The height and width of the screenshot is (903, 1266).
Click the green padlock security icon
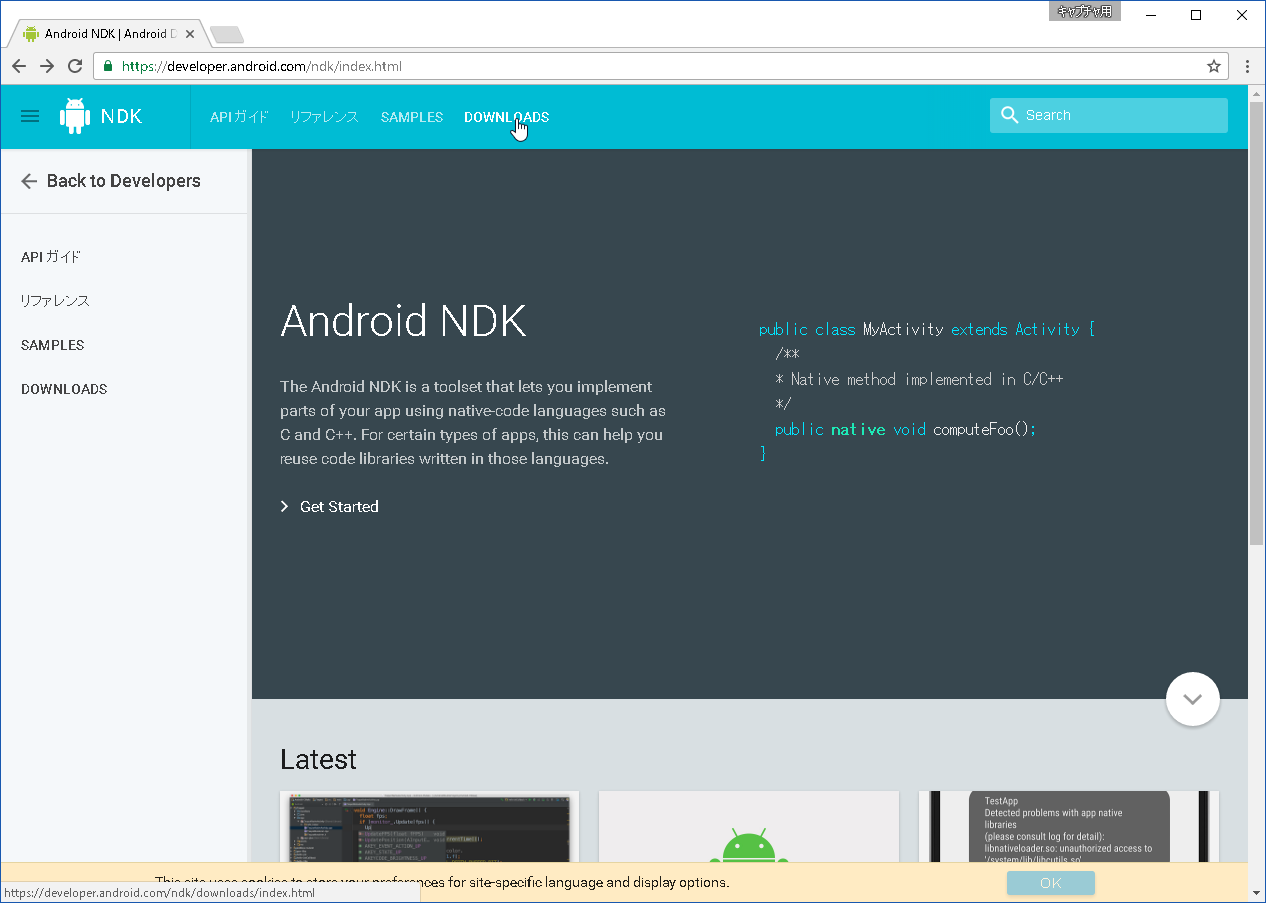(109, 66)
